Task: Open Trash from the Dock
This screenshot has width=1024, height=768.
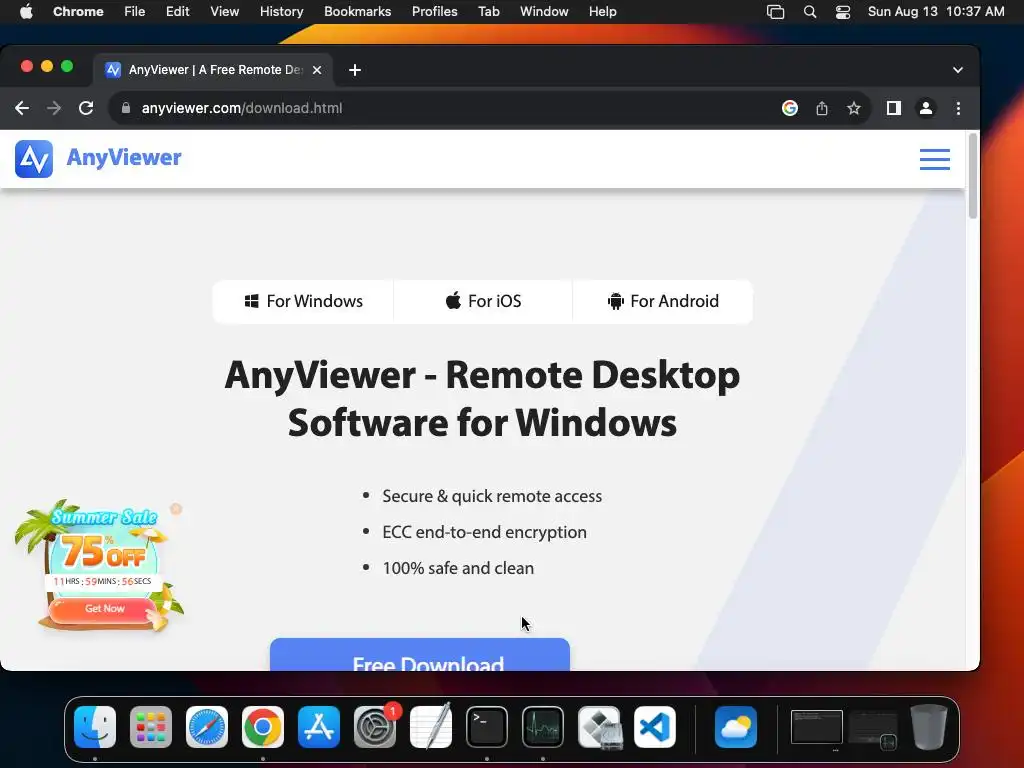Action: pyautogui.click(x=929, y=727)
